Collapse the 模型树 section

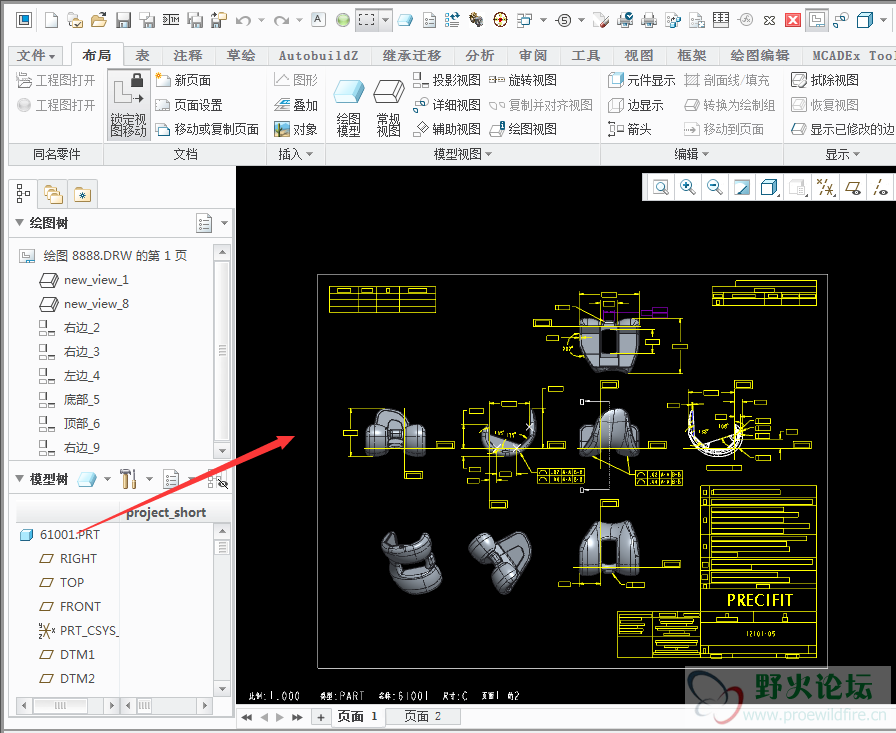point(19,478)
